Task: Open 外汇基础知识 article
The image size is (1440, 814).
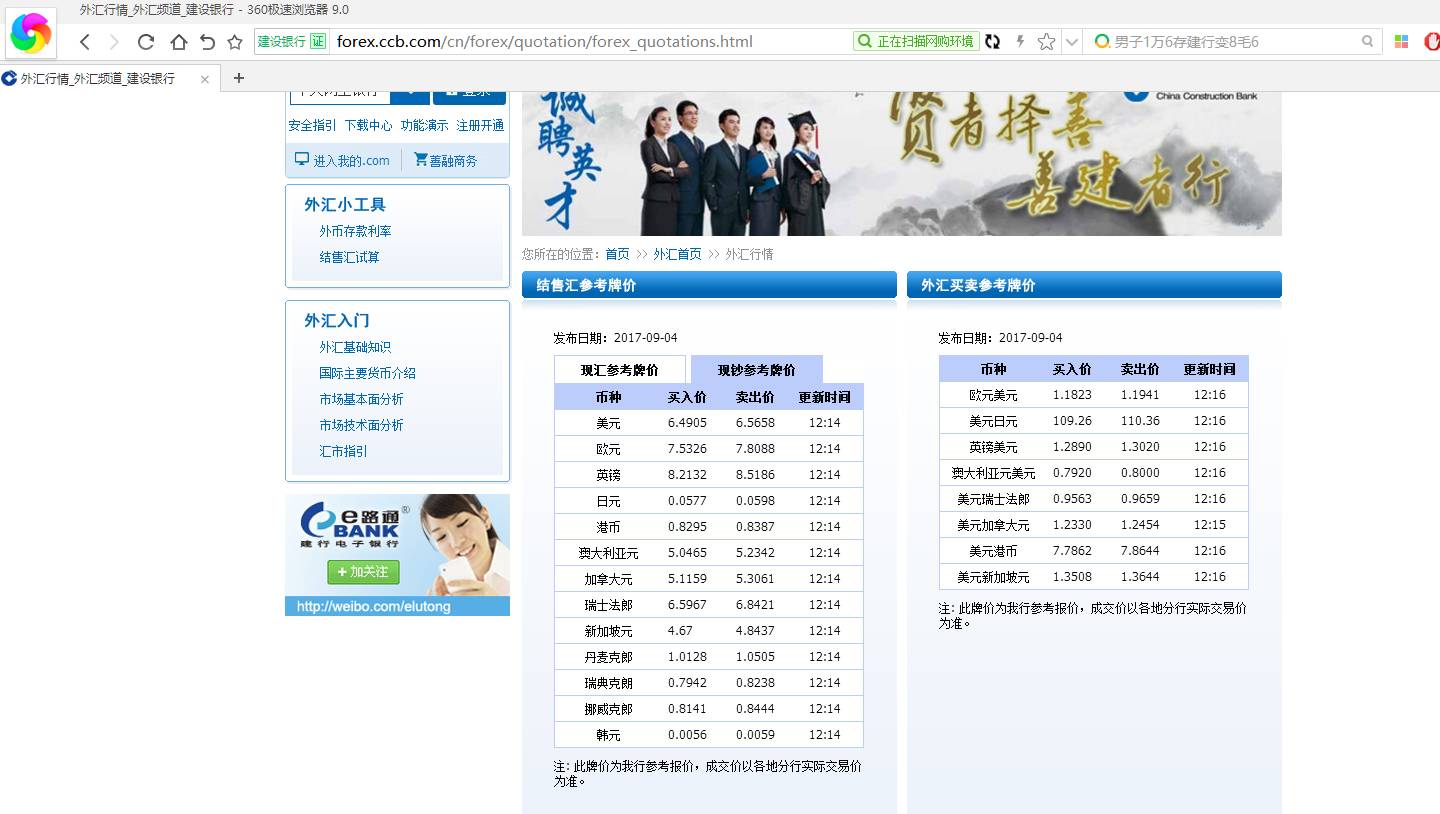Action: click(x=355, y=347)
